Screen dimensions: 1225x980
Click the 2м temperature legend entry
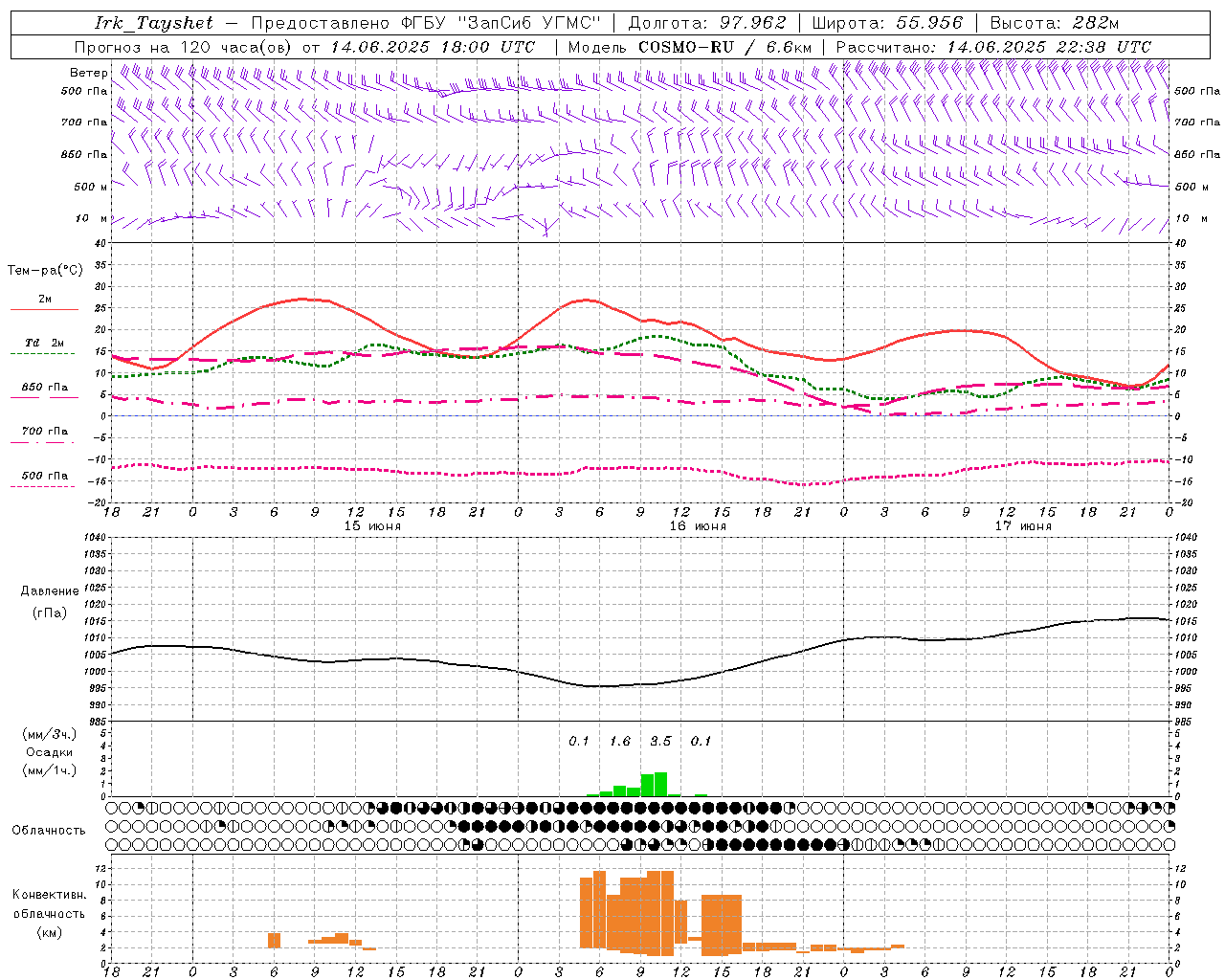[x=45, y=300]
